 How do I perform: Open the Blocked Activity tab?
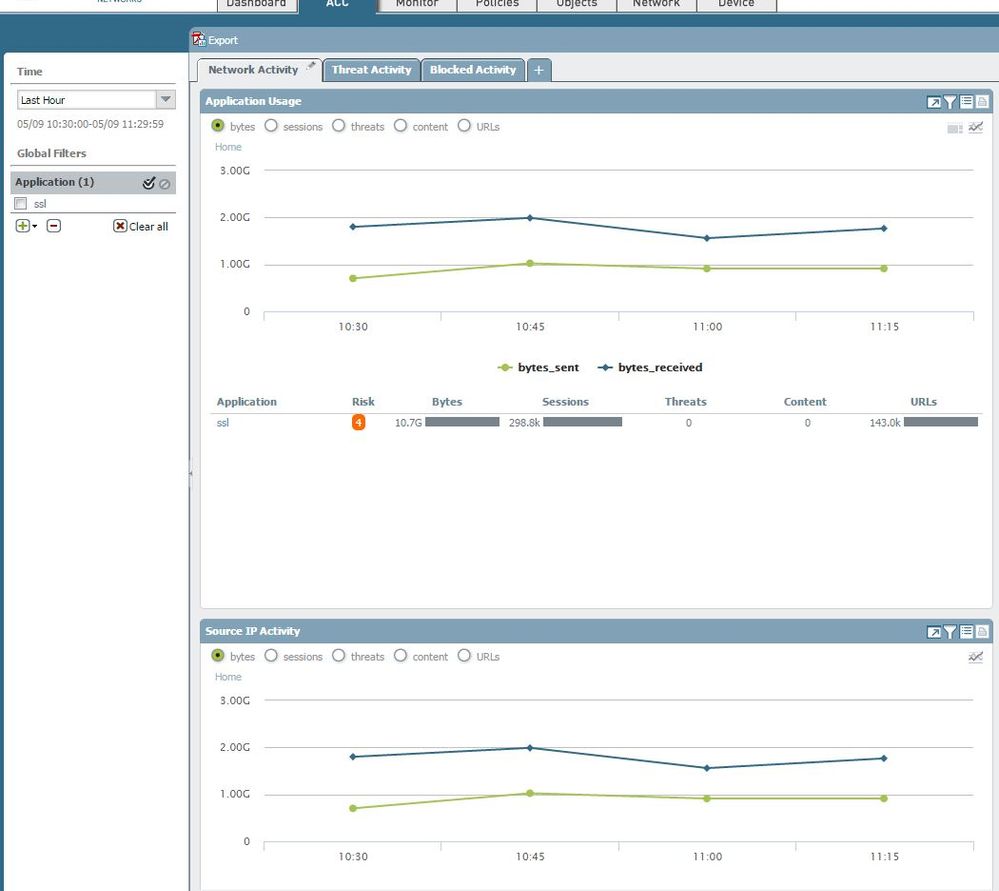pos(473,70)
